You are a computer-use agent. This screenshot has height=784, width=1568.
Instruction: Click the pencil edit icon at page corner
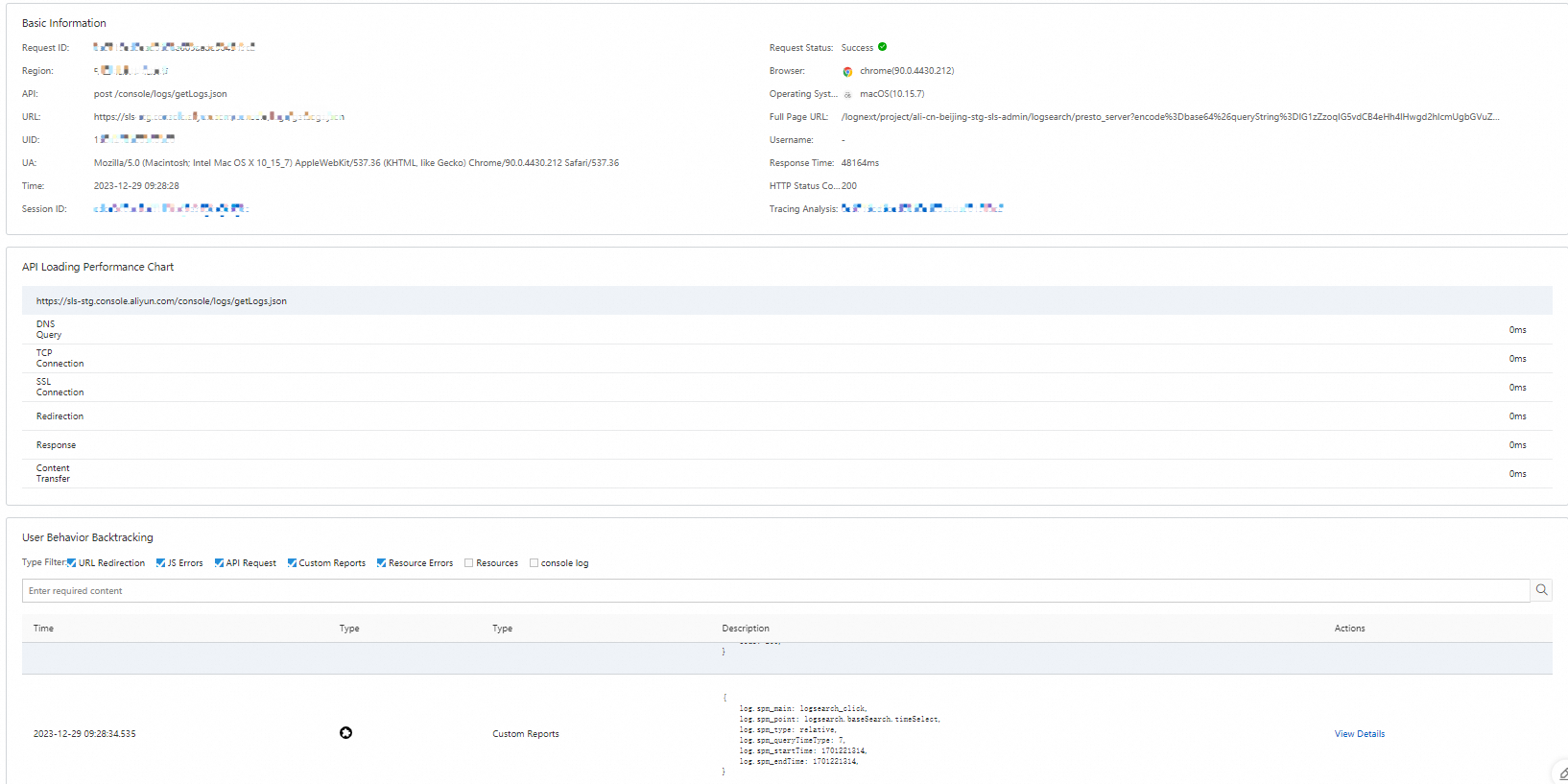click(x=1561, y=772)
